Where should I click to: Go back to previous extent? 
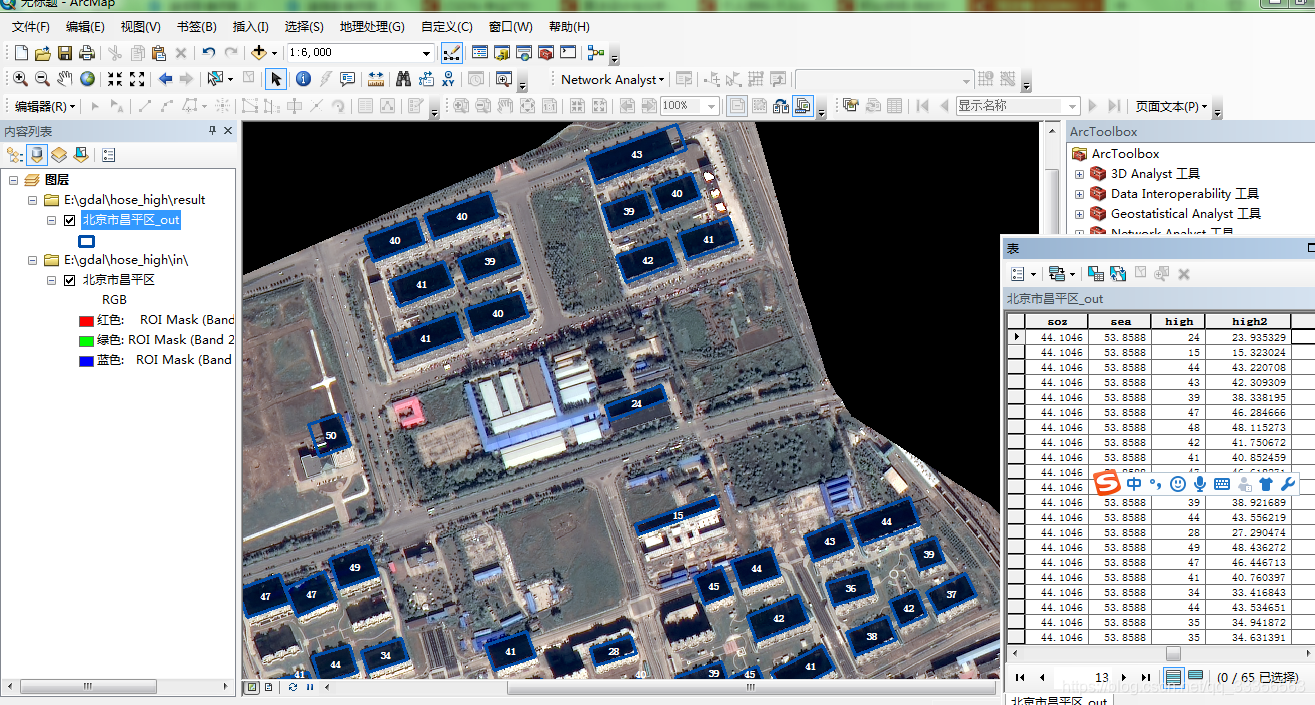165,79
